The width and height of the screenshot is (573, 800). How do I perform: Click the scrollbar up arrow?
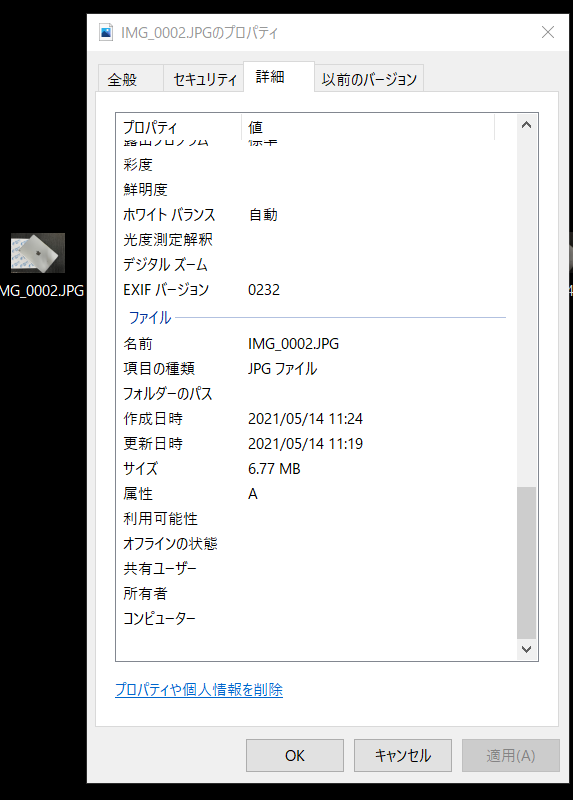[527, 125]
